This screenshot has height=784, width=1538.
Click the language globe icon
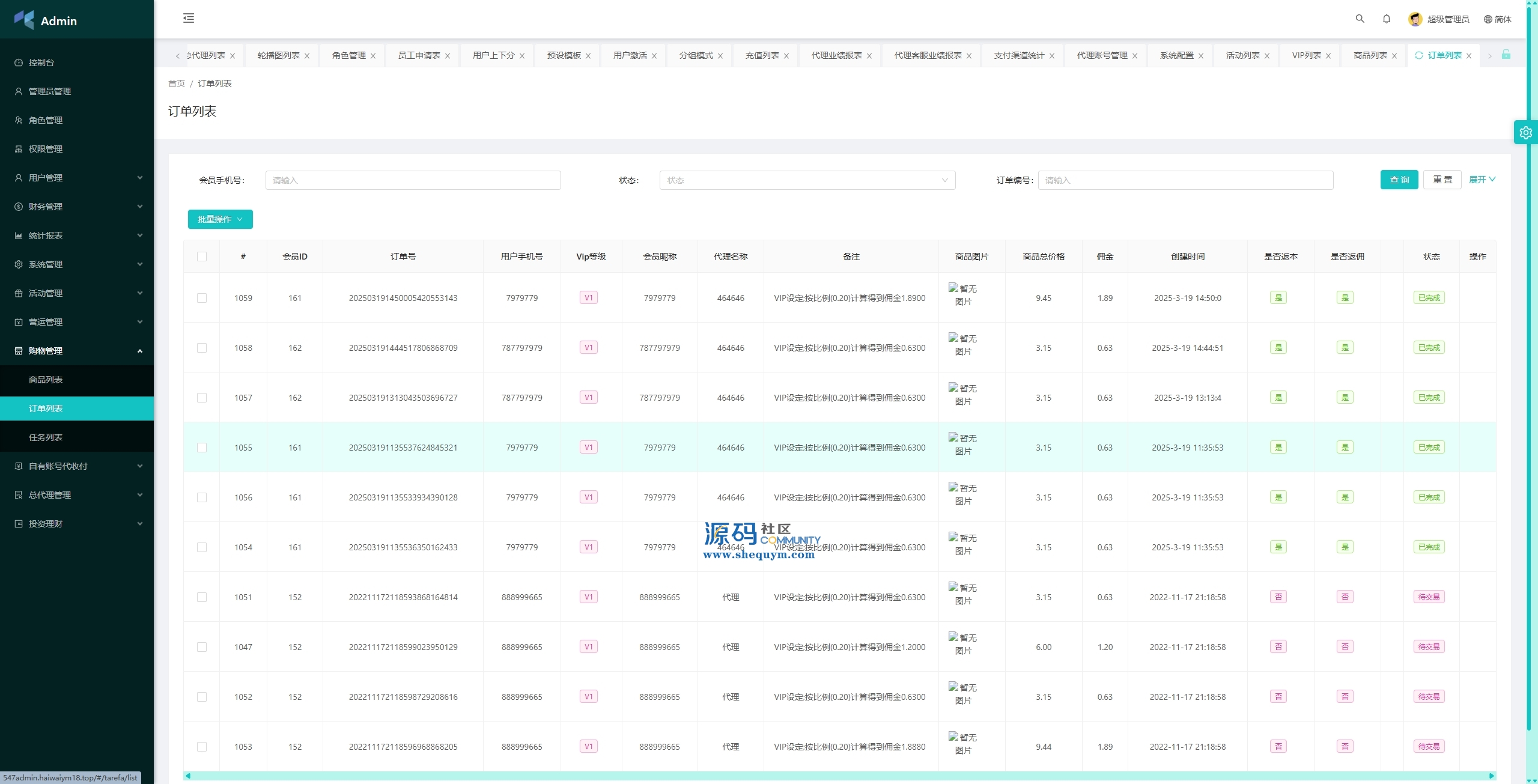[1488, 19]
